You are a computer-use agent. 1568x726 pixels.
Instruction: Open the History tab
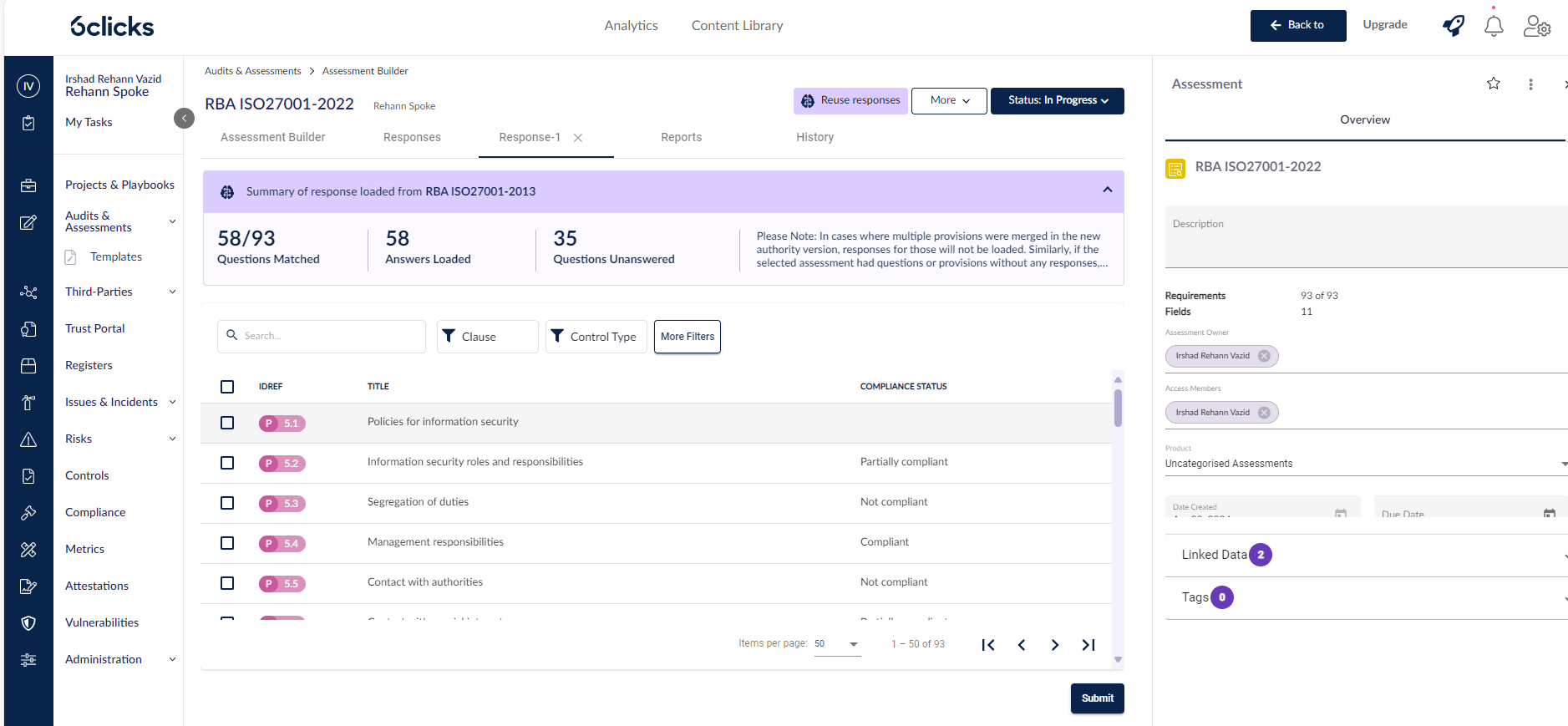click(814, 137)
